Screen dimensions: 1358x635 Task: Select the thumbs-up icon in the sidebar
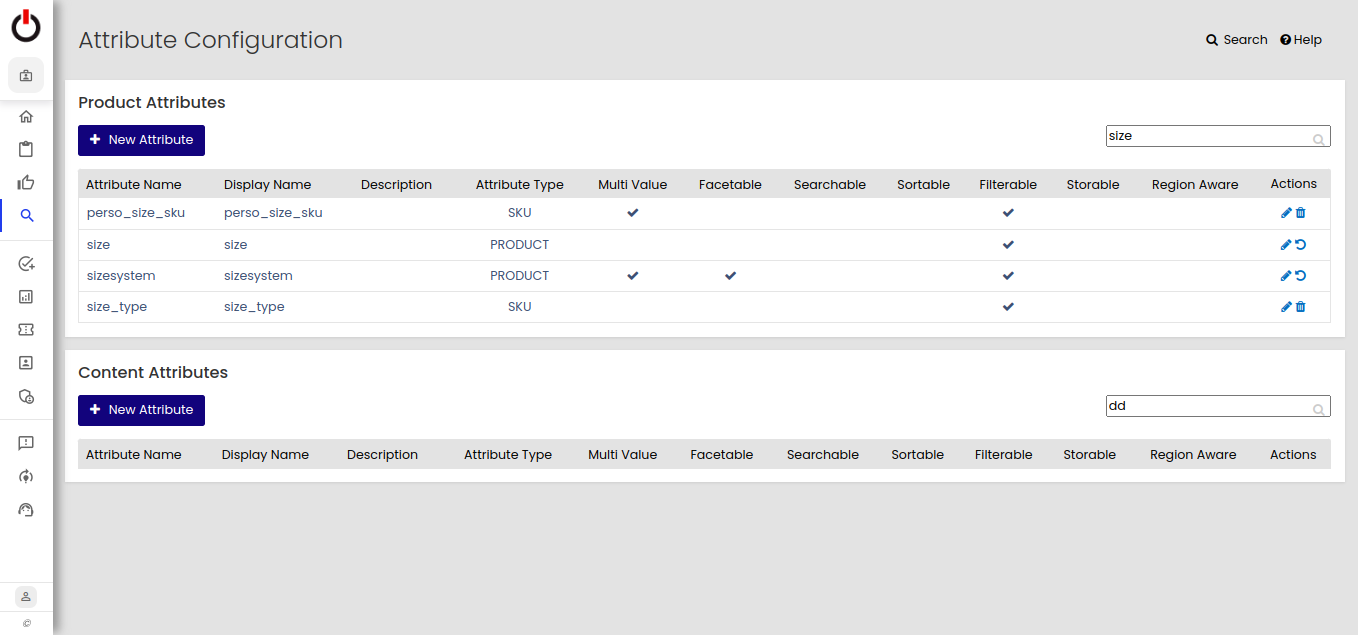[x=26, y=182]
